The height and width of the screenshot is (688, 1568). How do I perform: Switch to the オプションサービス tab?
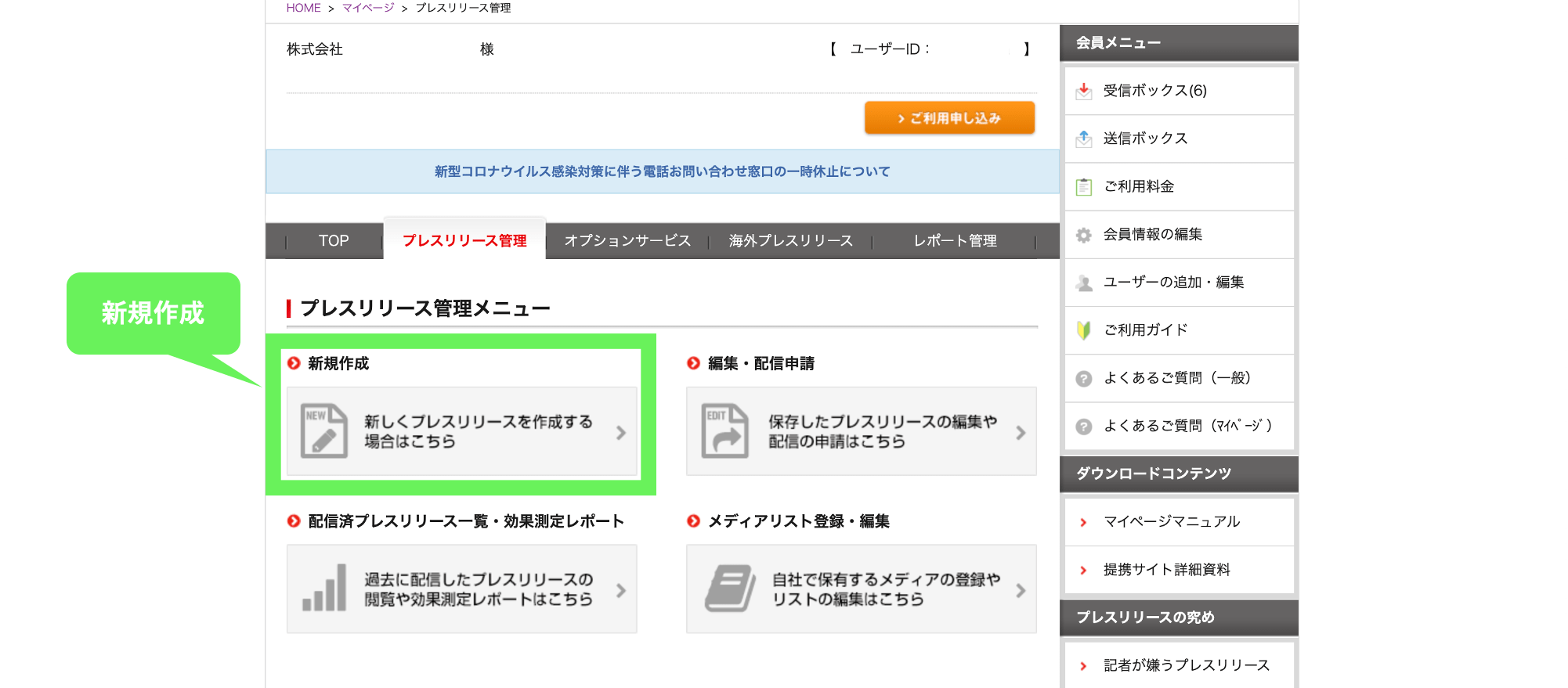click(x=627, y=241)
